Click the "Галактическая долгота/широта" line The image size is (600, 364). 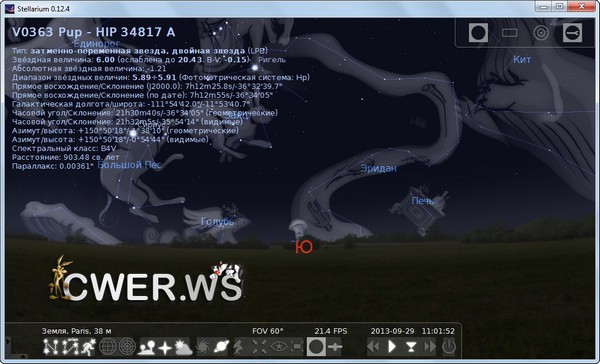point(131,104)
